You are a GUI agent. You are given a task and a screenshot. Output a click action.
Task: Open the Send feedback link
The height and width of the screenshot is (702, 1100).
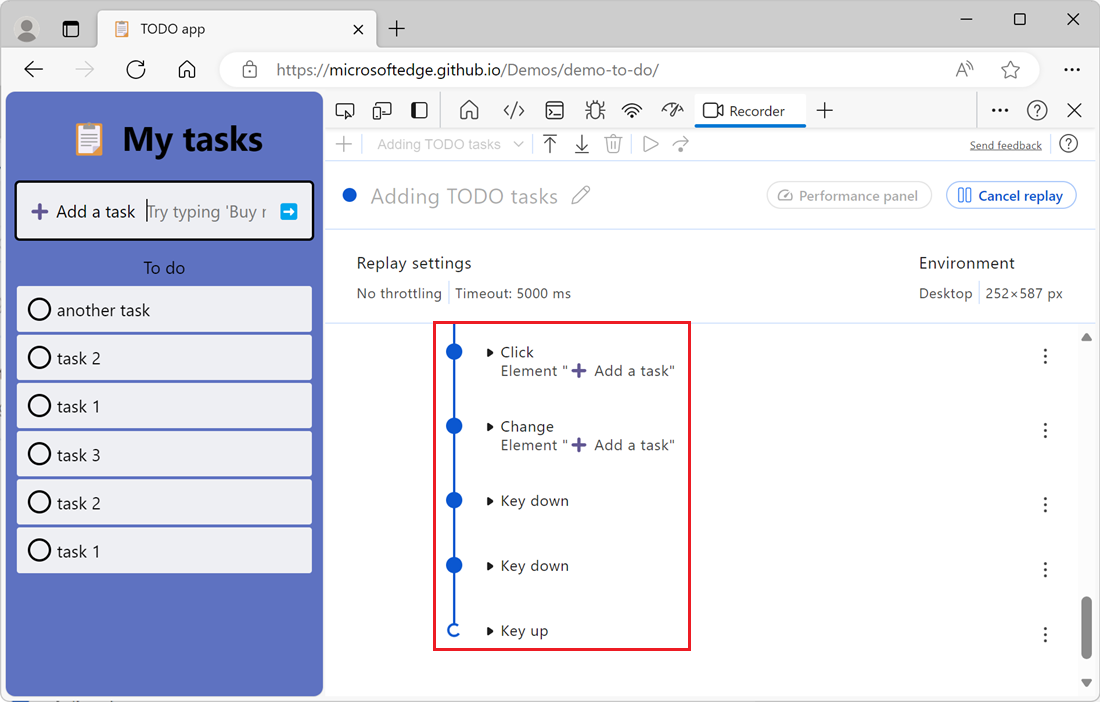coord(1005,144)
